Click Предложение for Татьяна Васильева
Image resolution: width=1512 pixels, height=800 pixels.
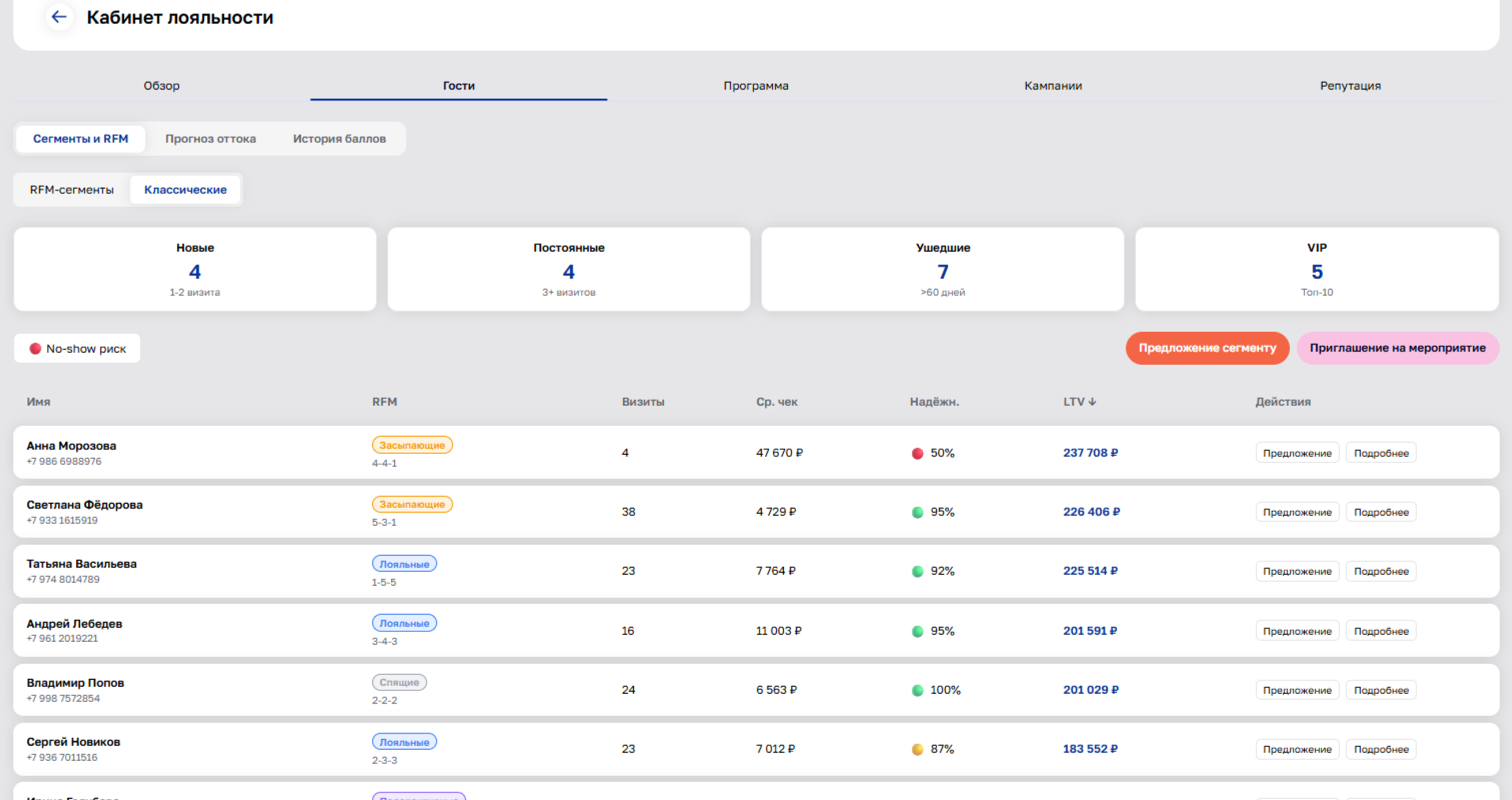1297,571
